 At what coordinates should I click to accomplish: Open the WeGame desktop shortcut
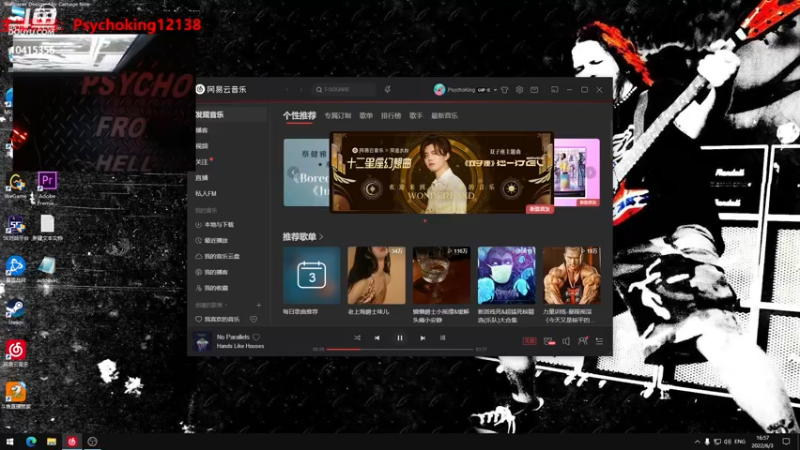[15, 186]
